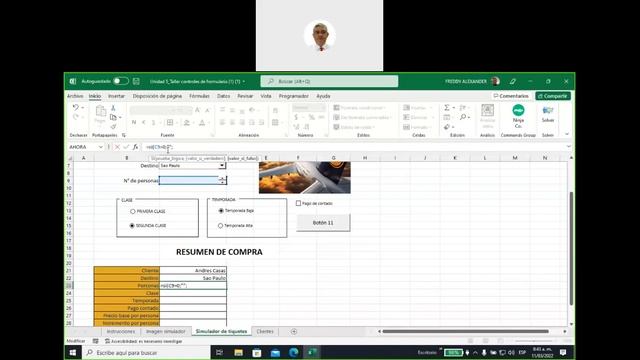
Task: Click the cell containing Andres Casas
Action: tap(193, 270)
